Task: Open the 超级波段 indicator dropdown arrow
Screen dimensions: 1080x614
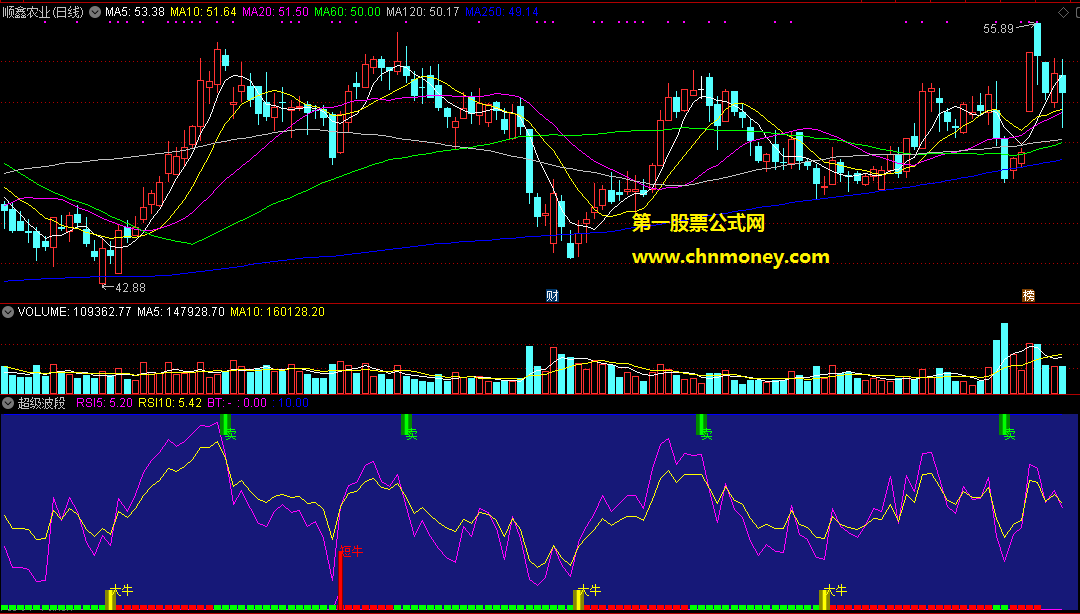Action: click(x=8, y=403)
